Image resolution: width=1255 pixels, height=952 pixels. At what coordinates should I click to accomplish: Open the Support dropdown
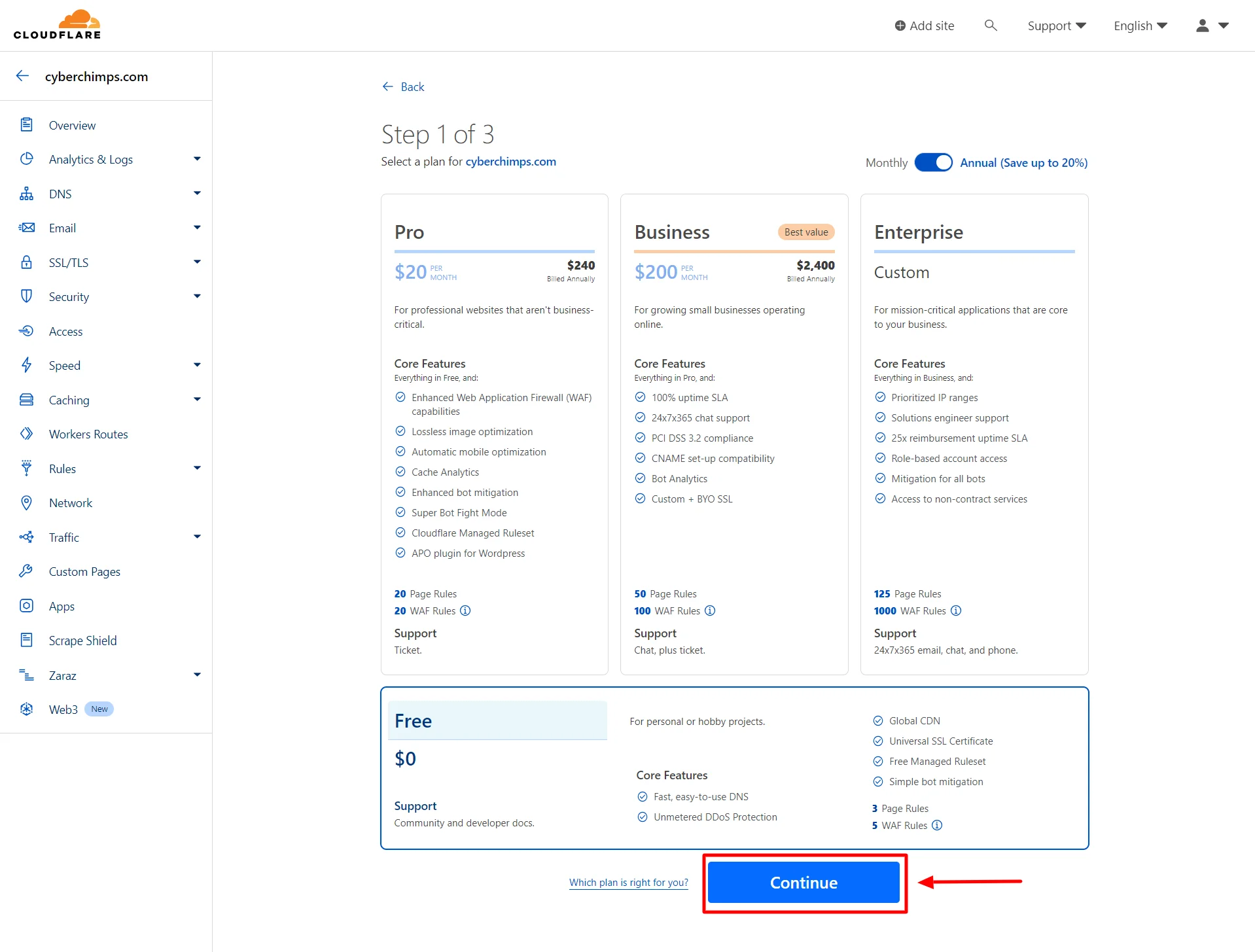point(1056,26)
